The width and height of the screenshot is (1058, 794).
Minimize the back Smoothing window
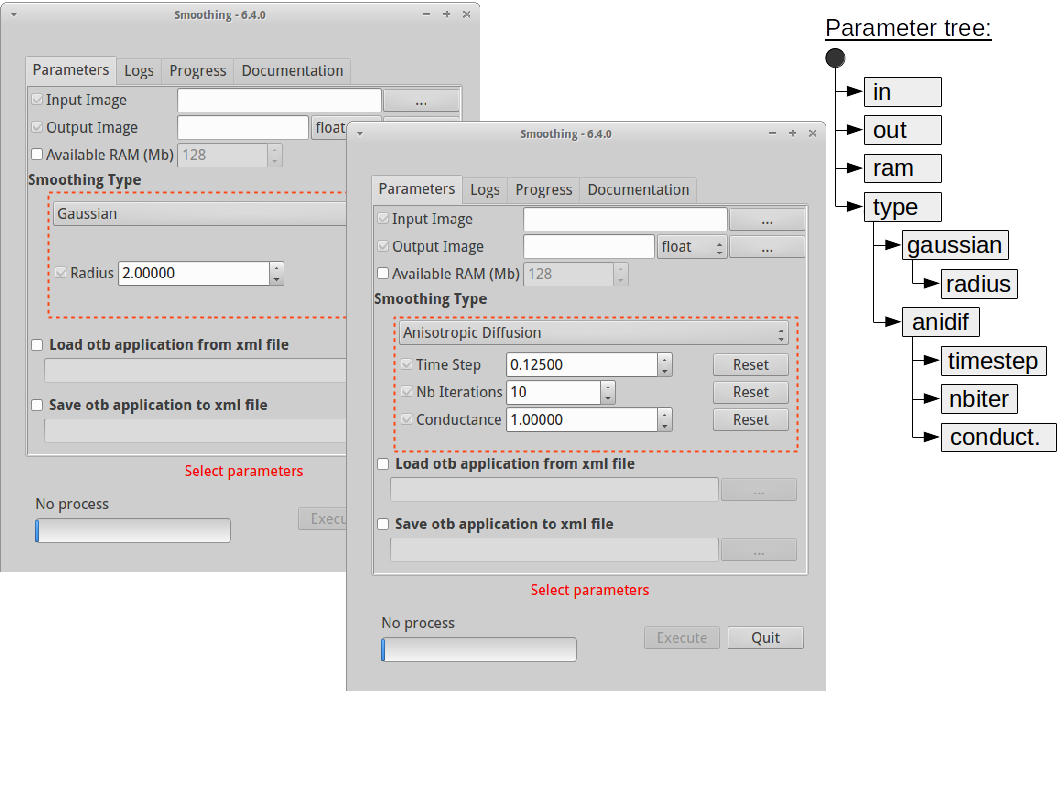click(x=427, y=15)
